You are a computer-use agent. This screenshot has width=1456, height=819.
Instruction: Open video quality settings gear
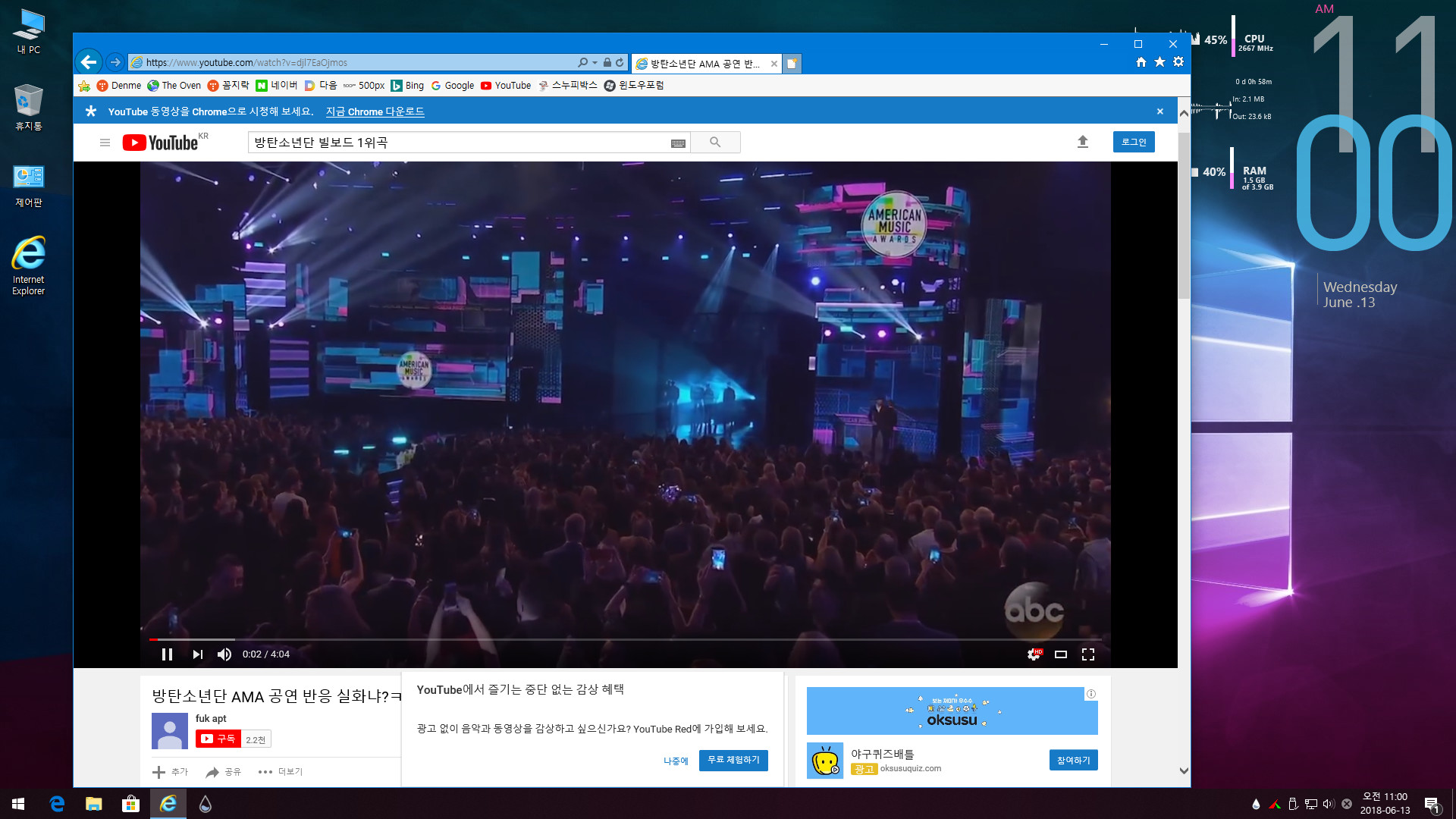(x=1034, y=654)
